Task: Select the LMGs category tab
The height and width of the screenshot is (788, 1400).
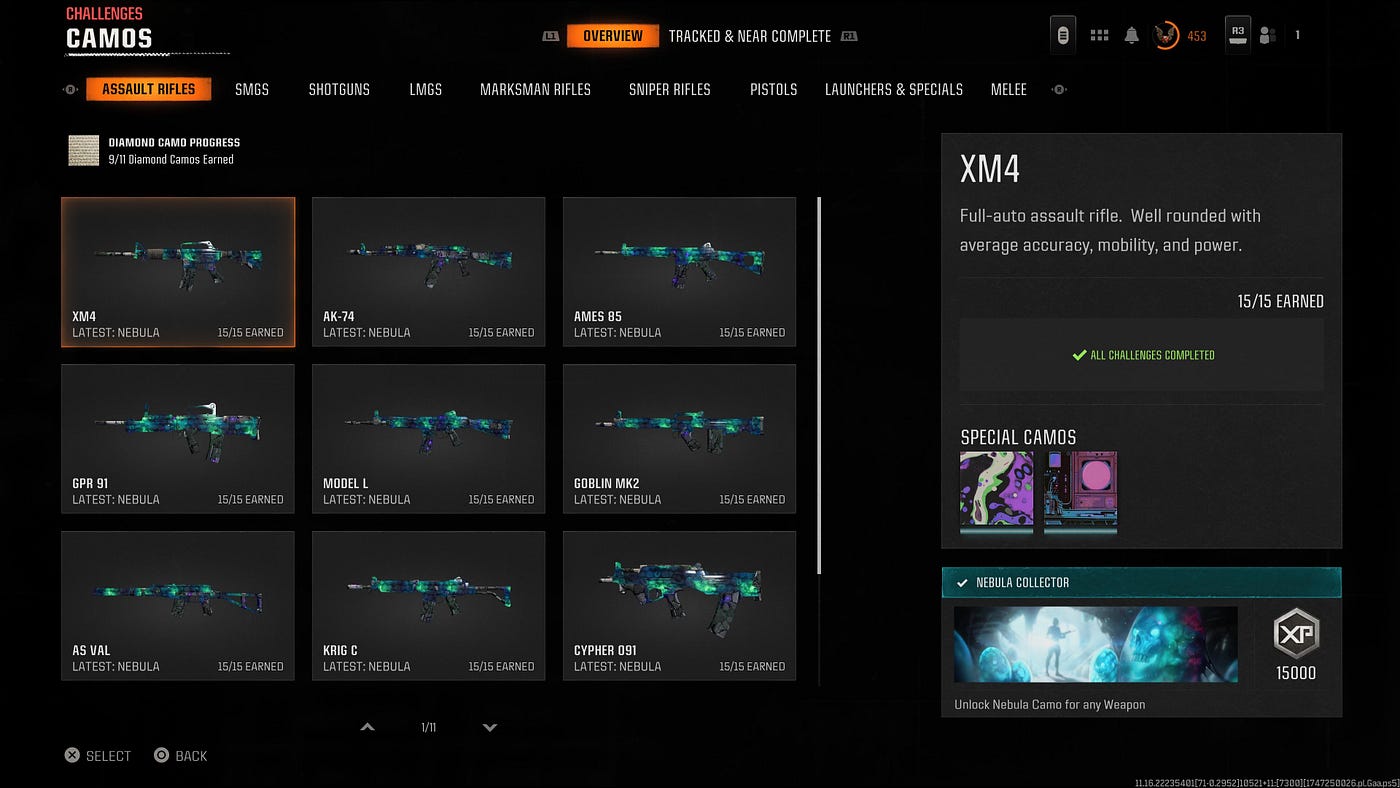Action: 425,90
